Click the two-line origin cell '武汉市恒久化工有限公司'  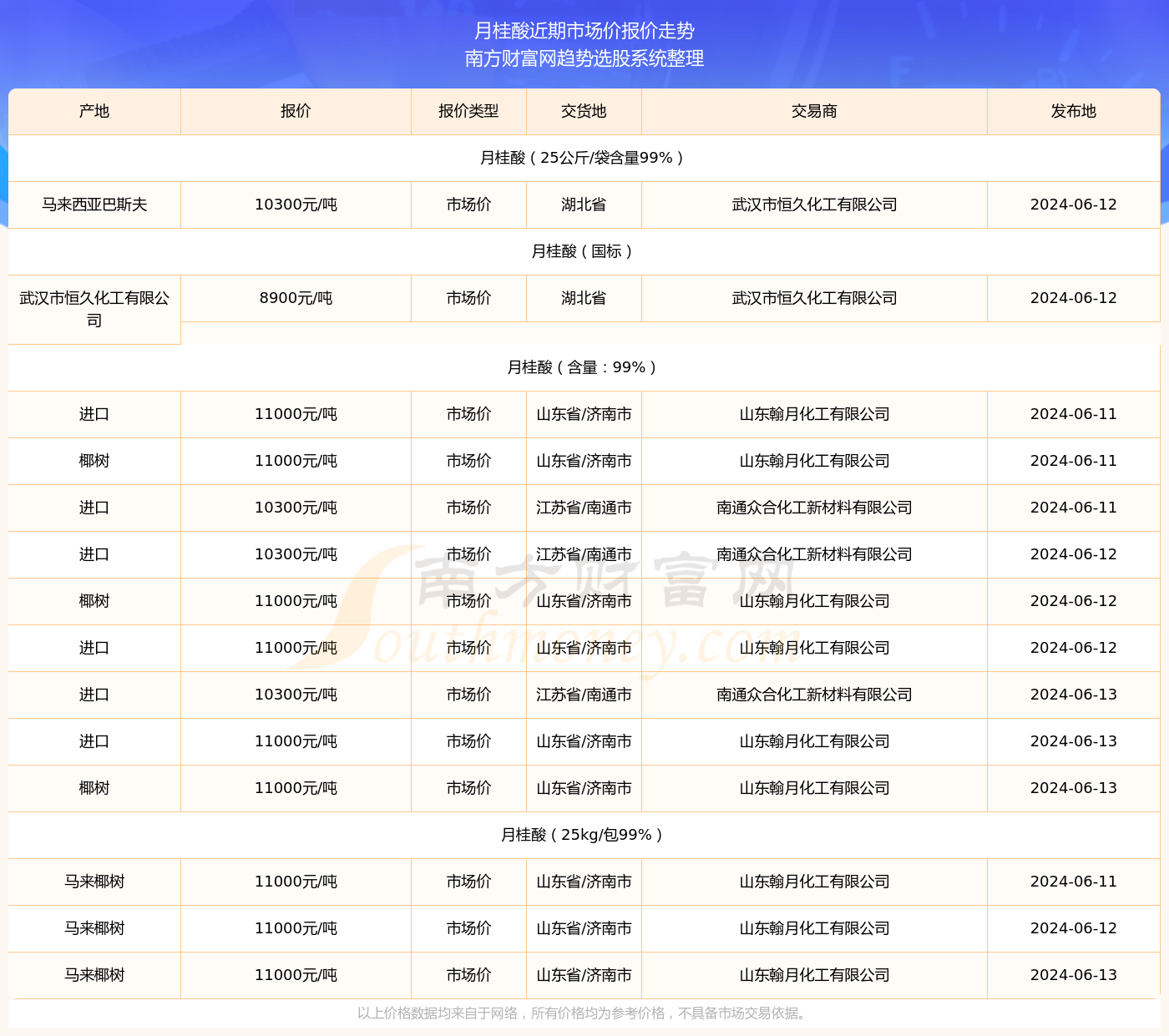point(94,309)
